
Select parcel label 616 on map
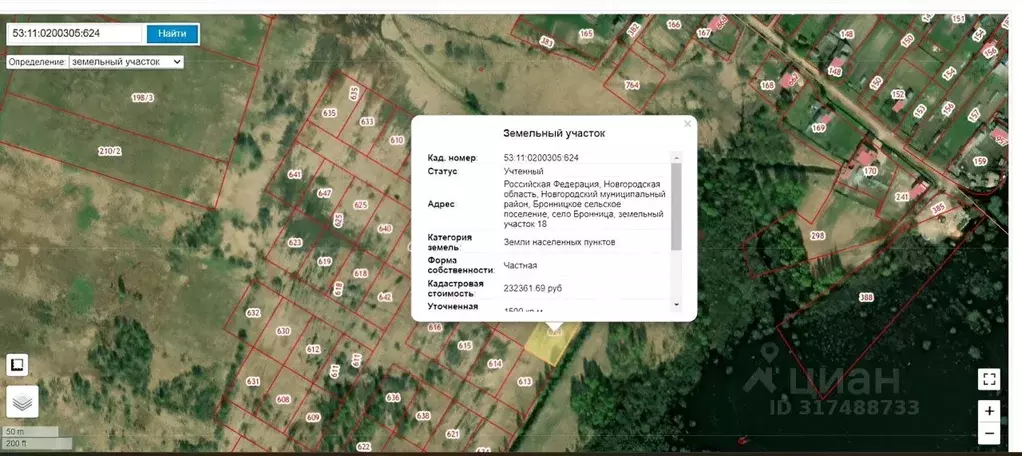pyautogui.click(x=435, y=328)
